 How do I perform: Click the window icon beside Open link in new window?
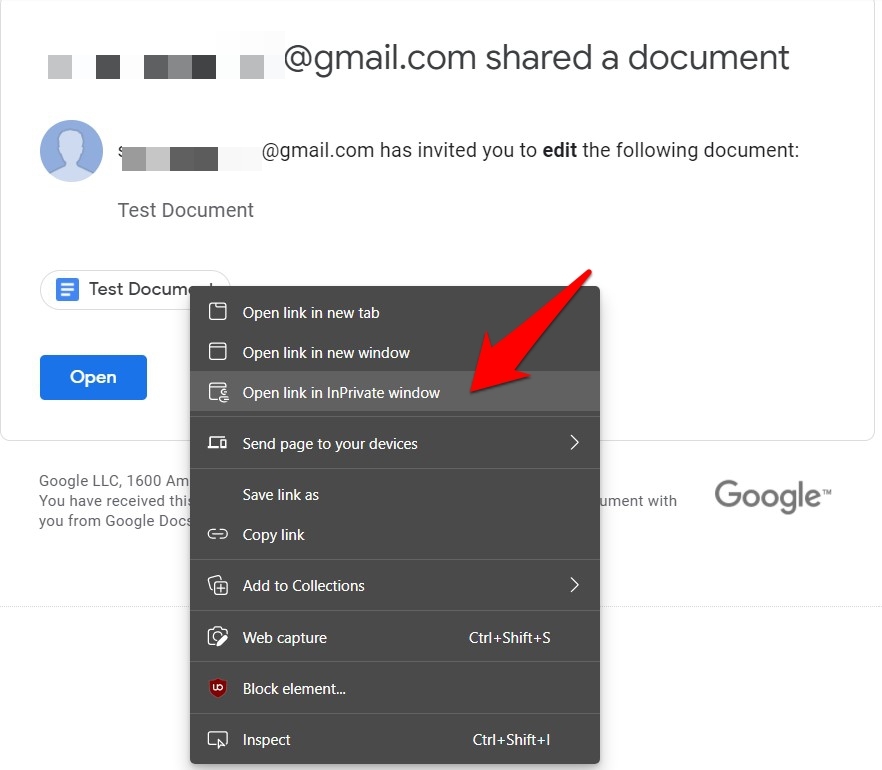(x=218, y=352)
